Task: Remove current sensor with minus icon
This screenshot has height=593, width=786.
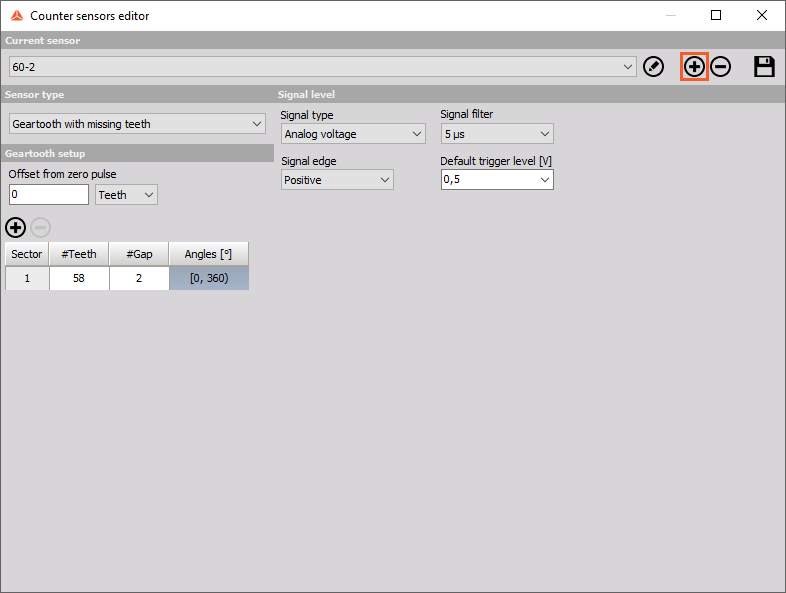Action: click(x=720, y=67)
